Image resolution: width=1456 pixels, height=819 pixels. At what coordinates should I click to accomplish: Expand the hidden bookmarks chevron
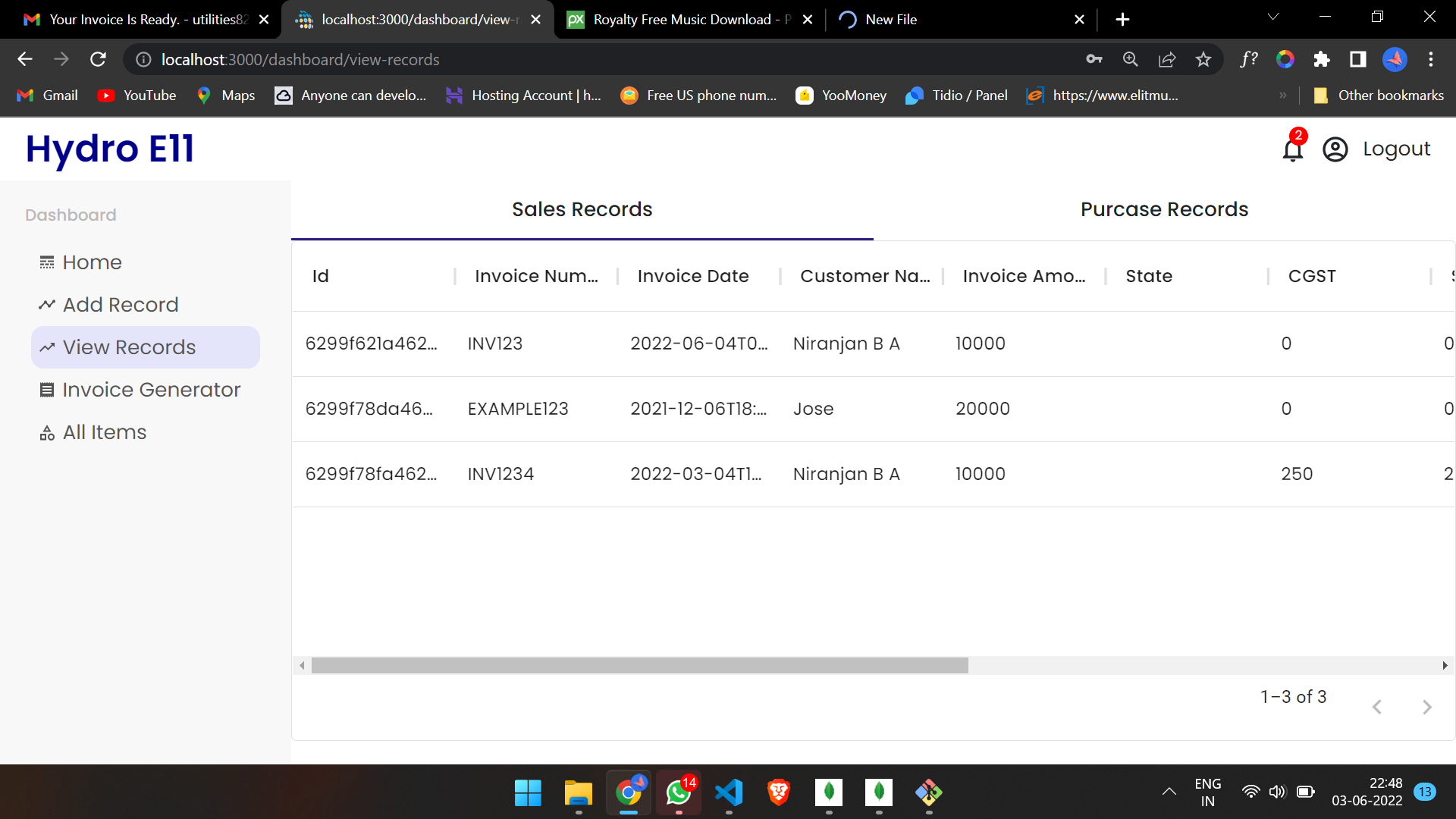coord(1283,96)
